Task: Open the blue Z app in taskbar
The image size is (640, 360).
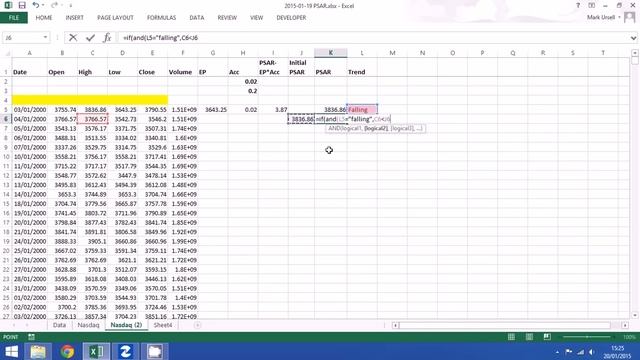Action: click(x=125, y=351)
